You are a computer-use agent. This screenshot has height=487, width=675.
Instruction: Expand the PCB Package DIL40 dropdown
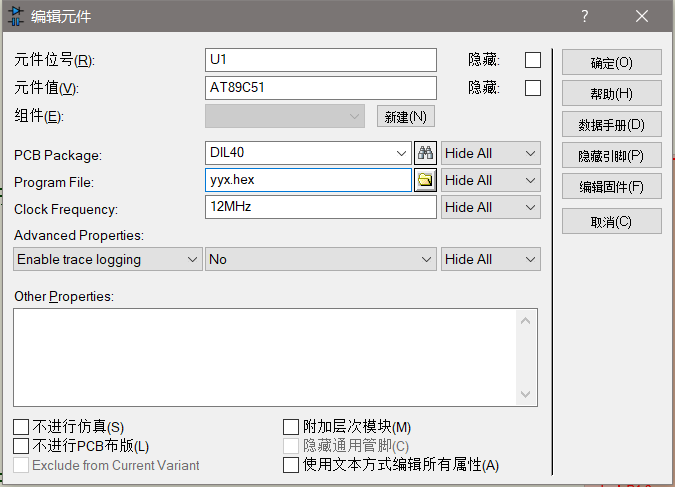pos(401,153)
